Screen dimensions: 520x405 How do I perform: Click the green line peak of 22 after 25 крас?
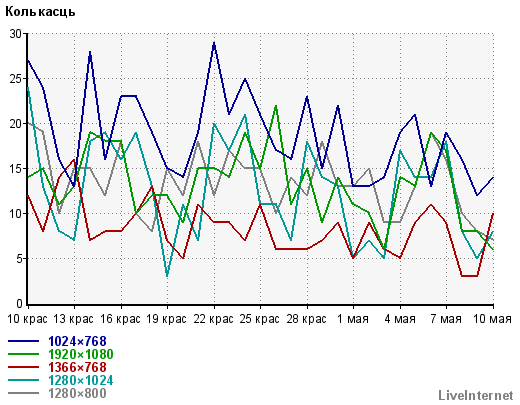[276, 106]
